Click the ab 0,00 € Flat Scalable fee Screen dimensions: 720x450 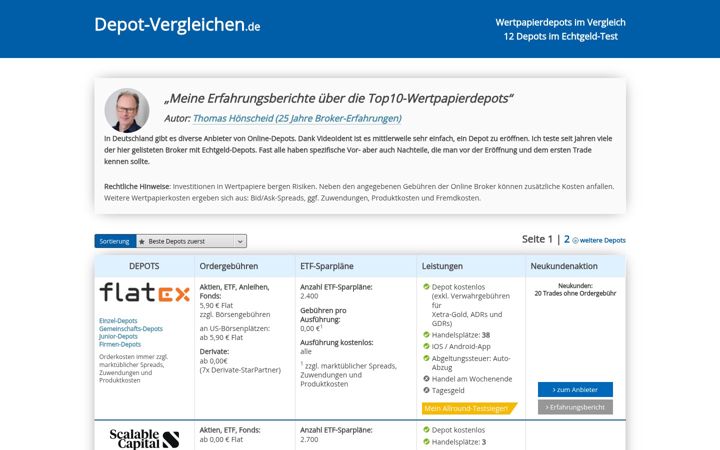[x=221, y=439]
